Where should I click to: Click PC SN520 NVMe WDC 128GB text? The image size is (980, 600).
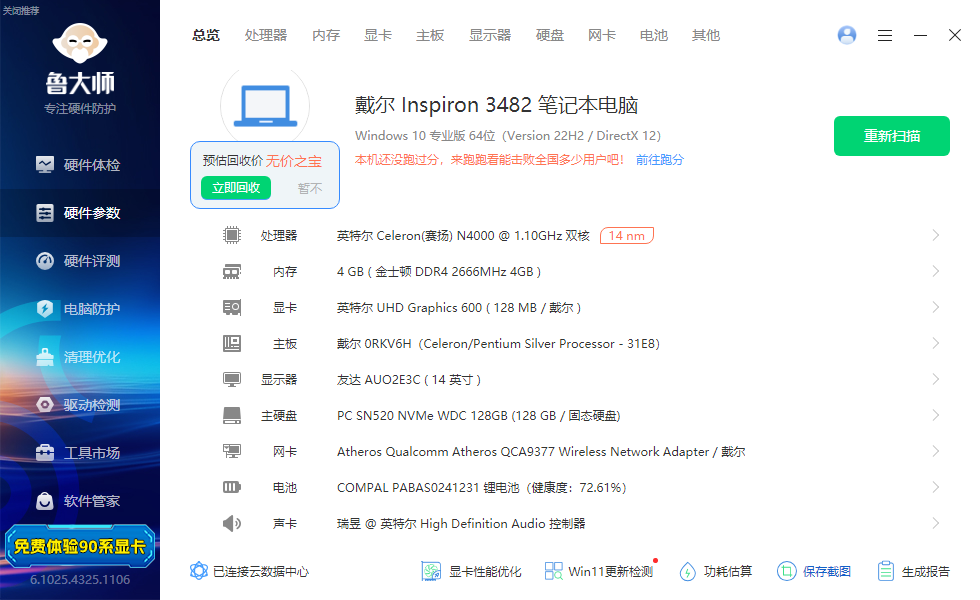(422, 416)
